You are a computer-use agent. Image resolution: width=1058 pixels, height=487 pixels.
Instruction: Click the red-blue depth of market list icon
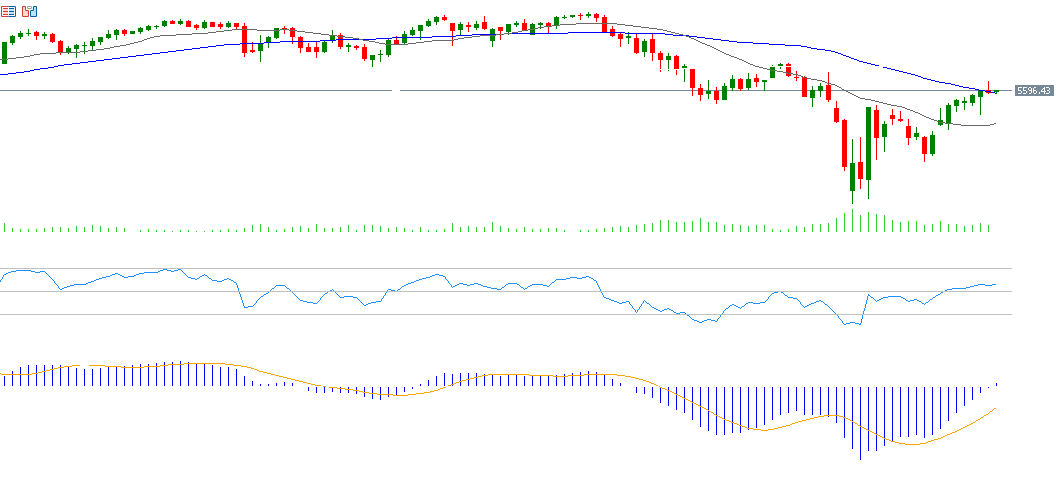9,10
